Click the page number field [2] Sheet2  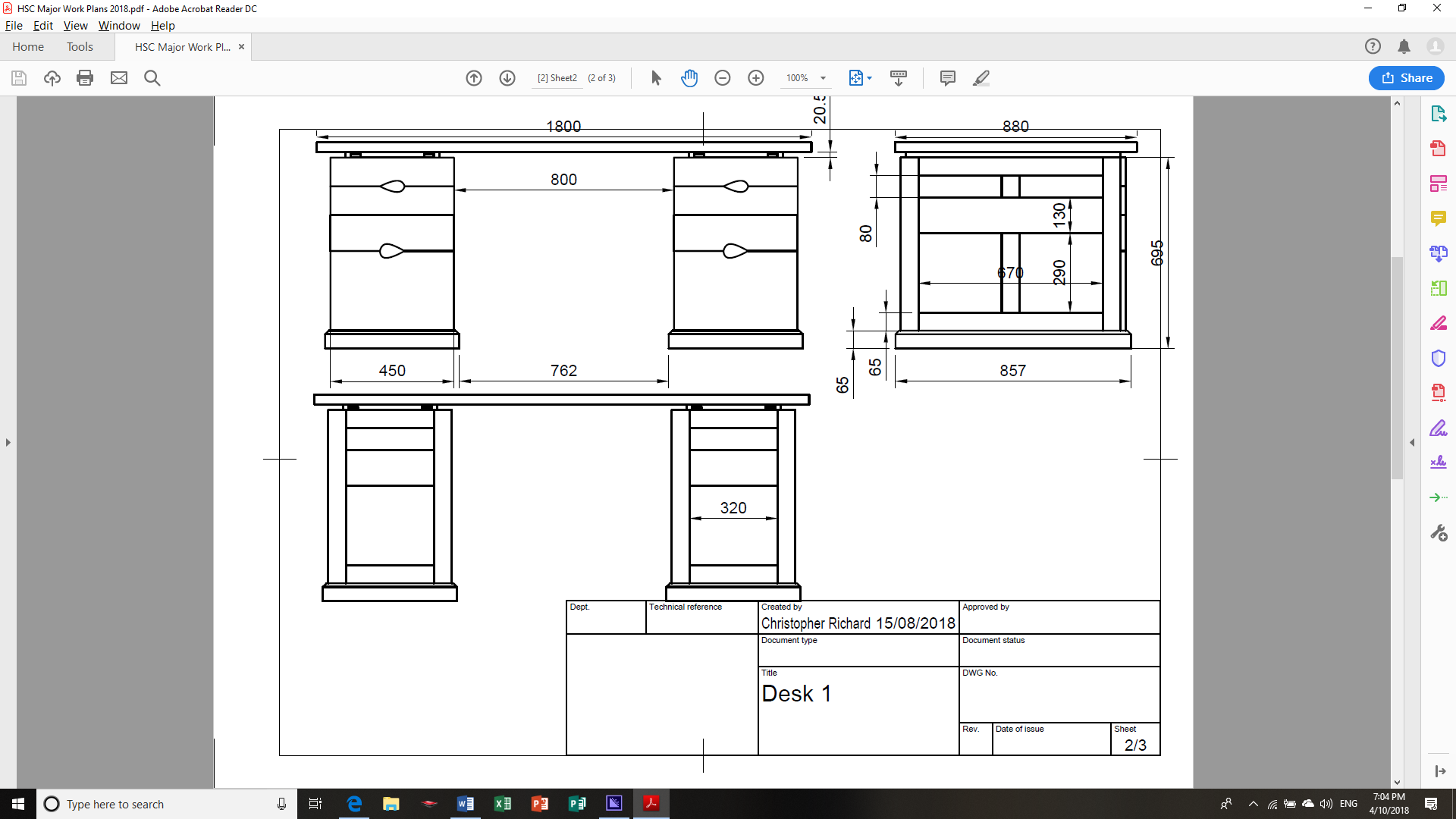557,78
